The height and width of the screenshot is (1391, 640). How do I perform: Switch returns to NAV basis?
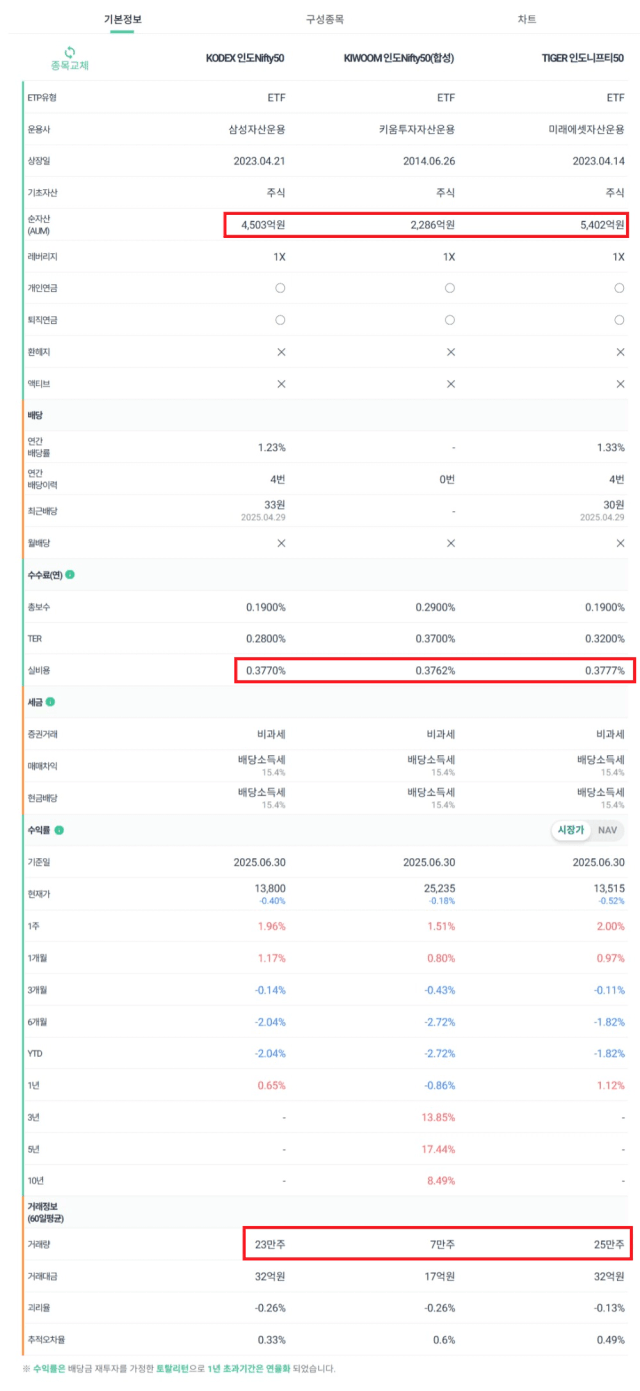coord(607,830)
